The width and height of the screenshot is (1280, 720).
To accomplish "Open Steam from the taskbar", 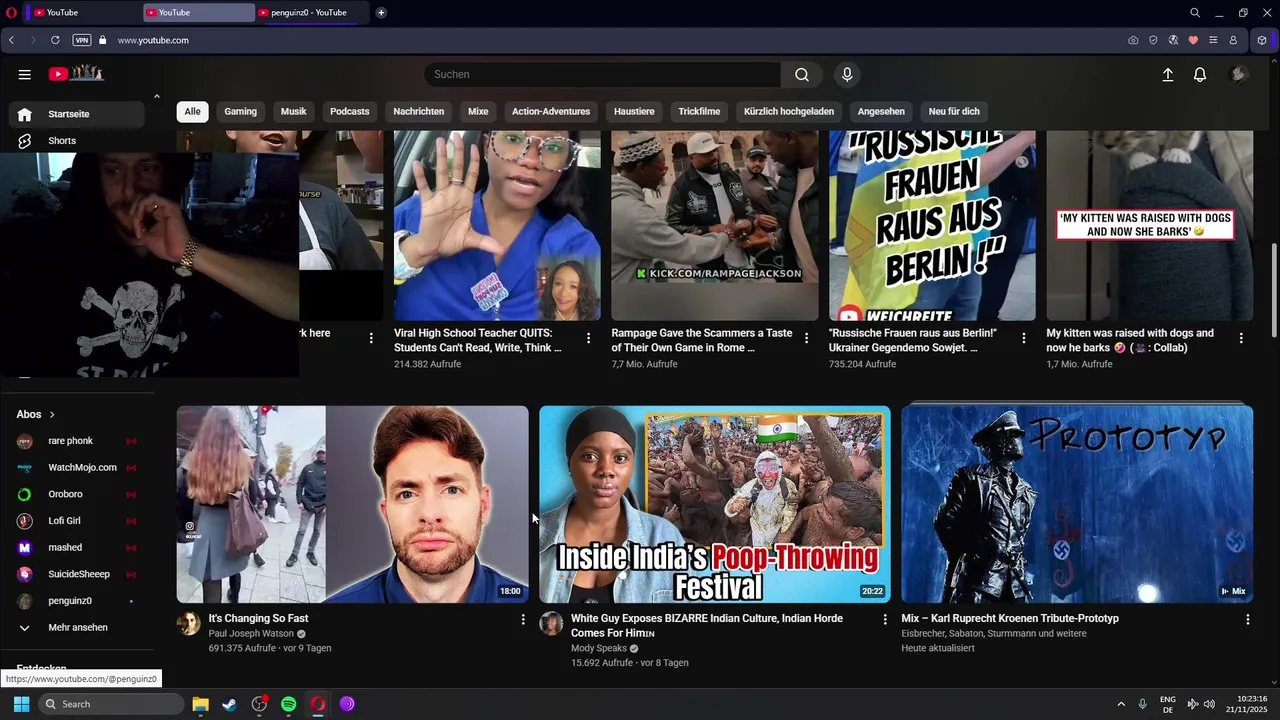I will 229,704.
